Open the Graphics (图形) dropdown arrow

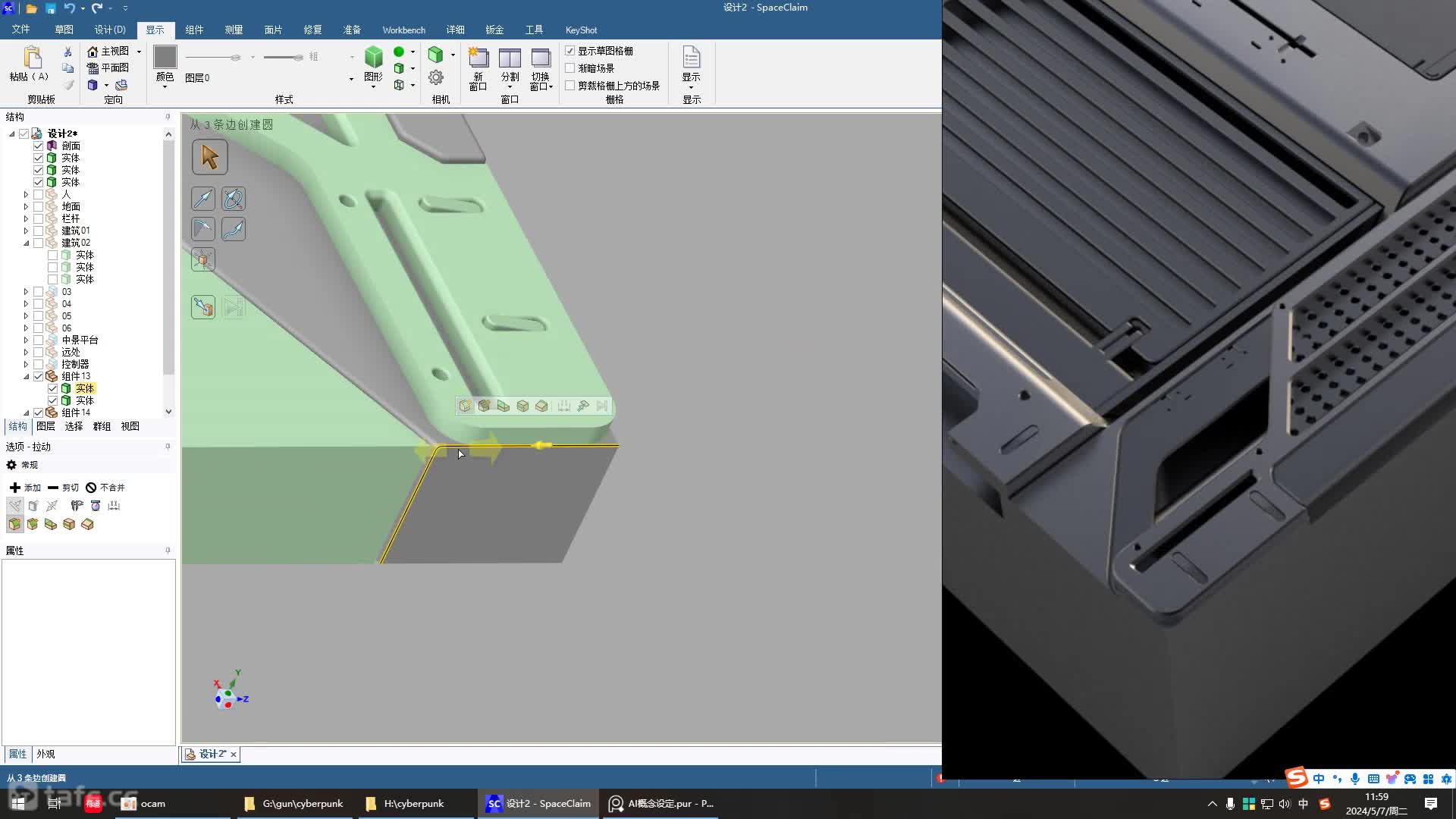(373, 86)
